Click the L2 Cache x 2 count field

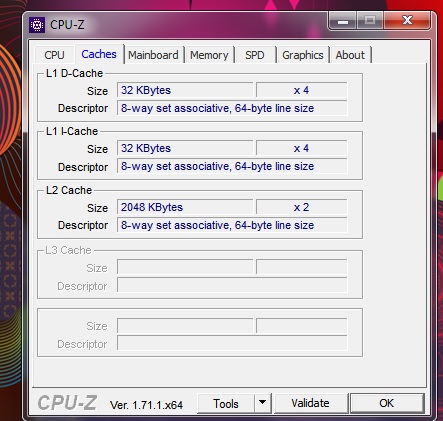pos(302,207)
